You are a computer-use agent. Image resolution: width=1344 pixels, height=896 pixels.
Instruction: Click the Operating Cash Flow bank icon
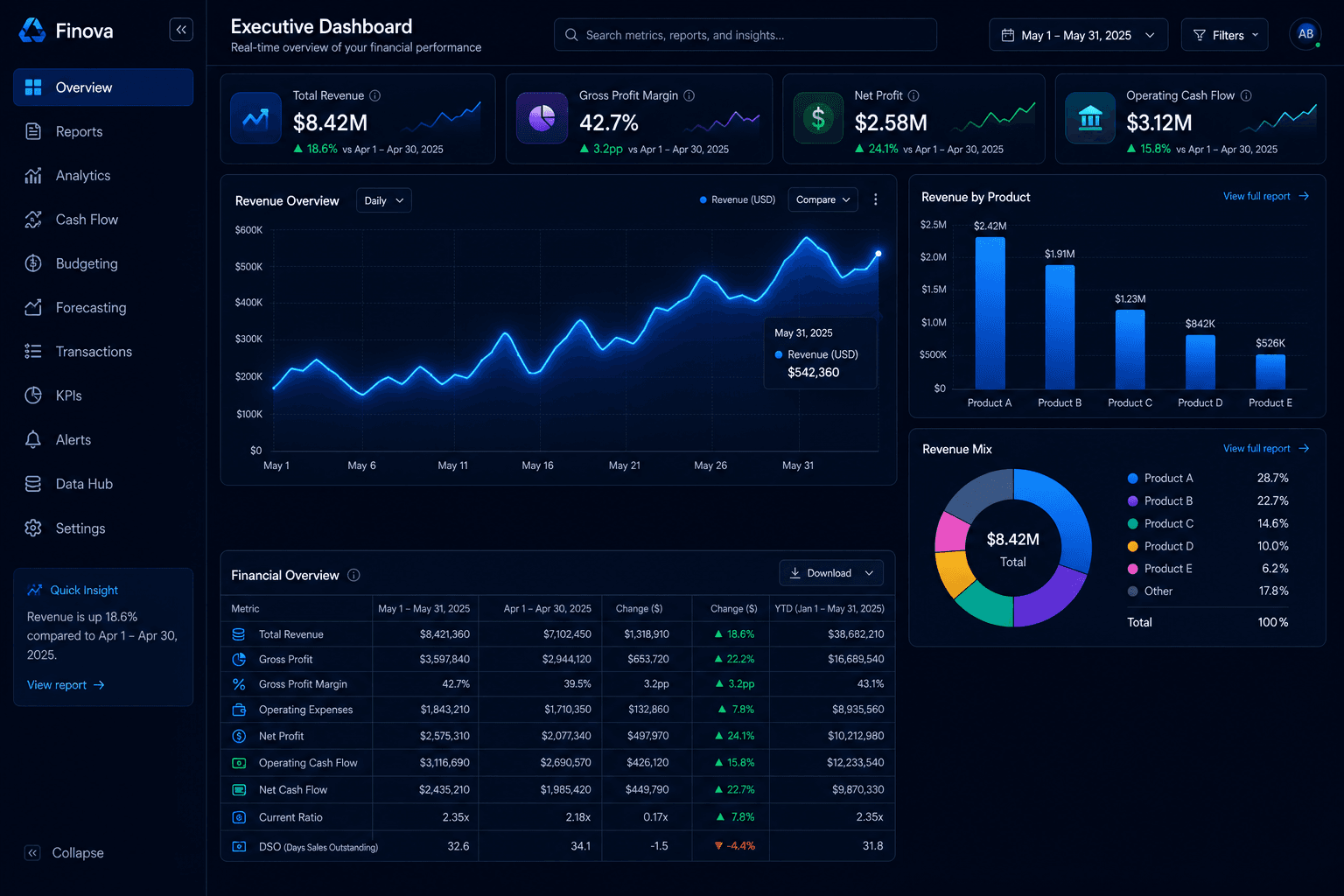[1090, 118]
